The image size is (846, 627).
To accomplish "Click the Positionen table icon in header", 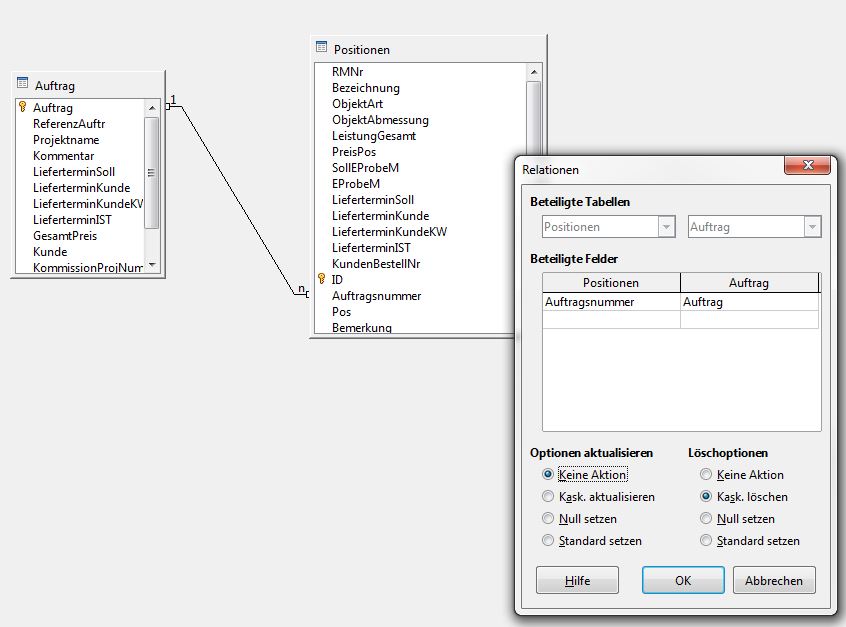I will (x=321, y=48).
